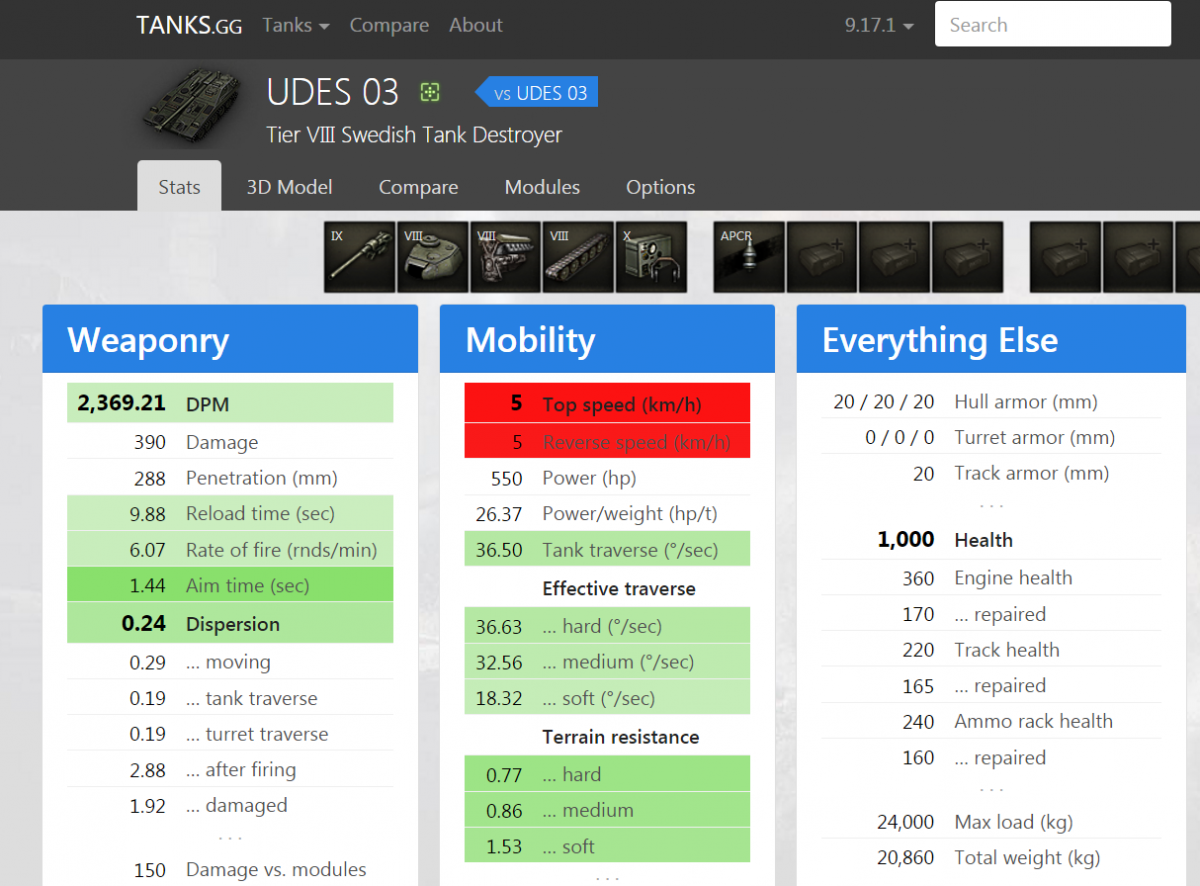
Task: Click the tier X radio module icon
Action: pos(651,257)
